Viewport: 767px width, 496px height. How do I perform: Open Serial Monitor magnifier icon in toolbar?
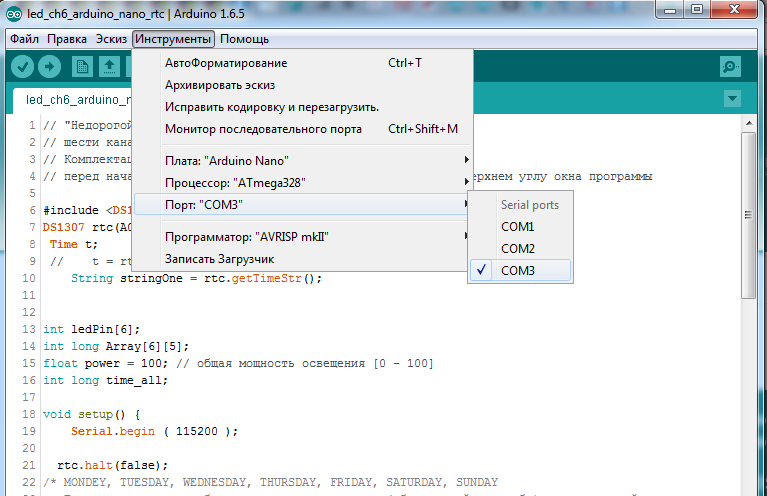pos(731,67)
